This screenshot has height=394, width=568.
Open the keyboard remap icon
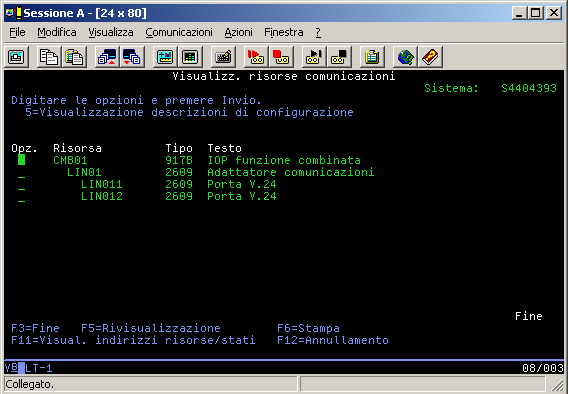point(223,57)
